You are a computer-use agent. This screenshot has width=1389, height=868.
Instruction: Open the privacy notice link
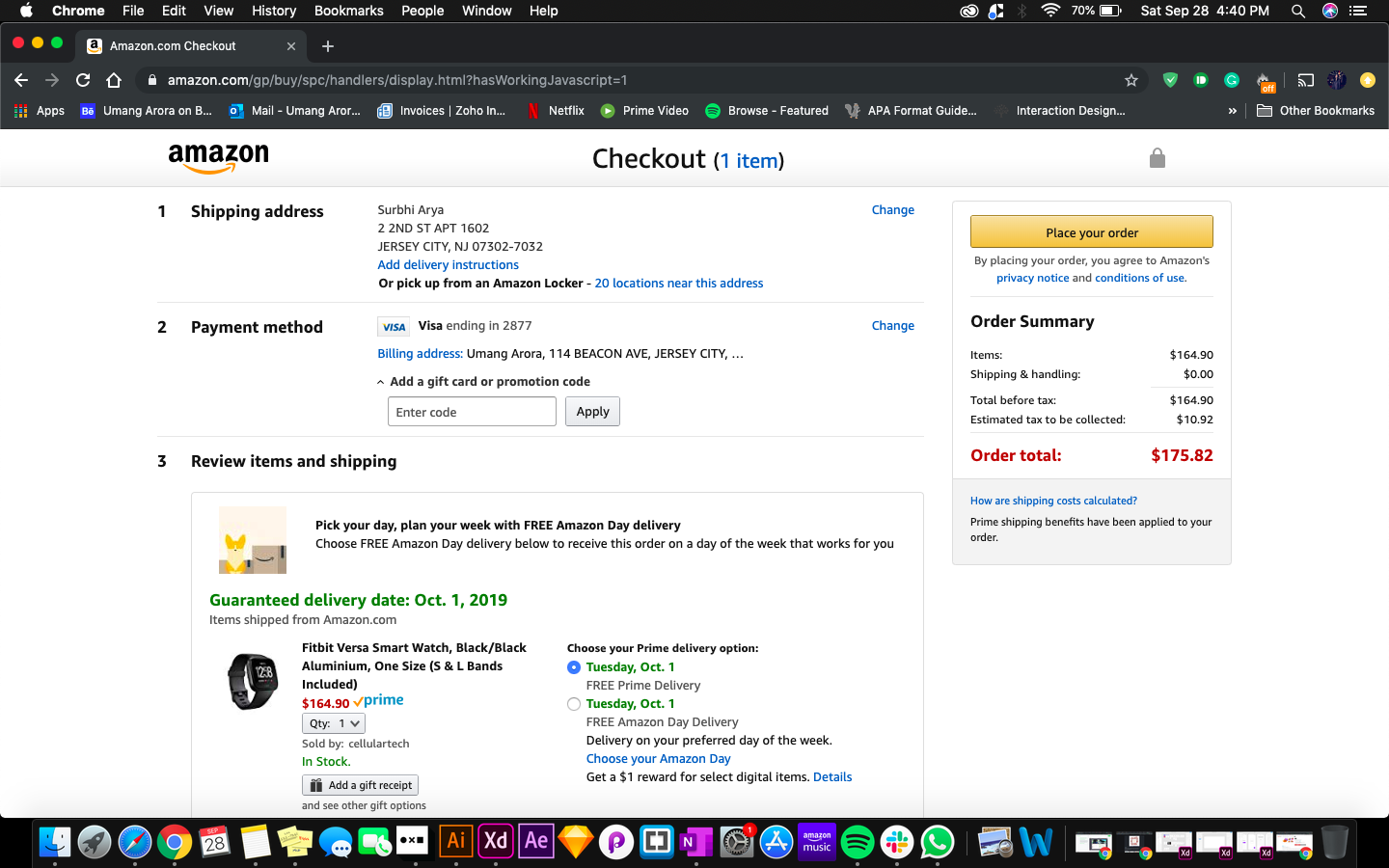pyautogui.click(x=1032, y=278)
